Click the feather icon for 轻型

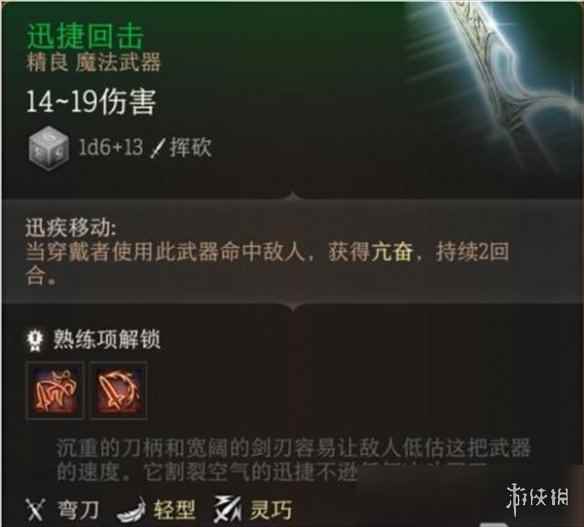pos(131,510)
